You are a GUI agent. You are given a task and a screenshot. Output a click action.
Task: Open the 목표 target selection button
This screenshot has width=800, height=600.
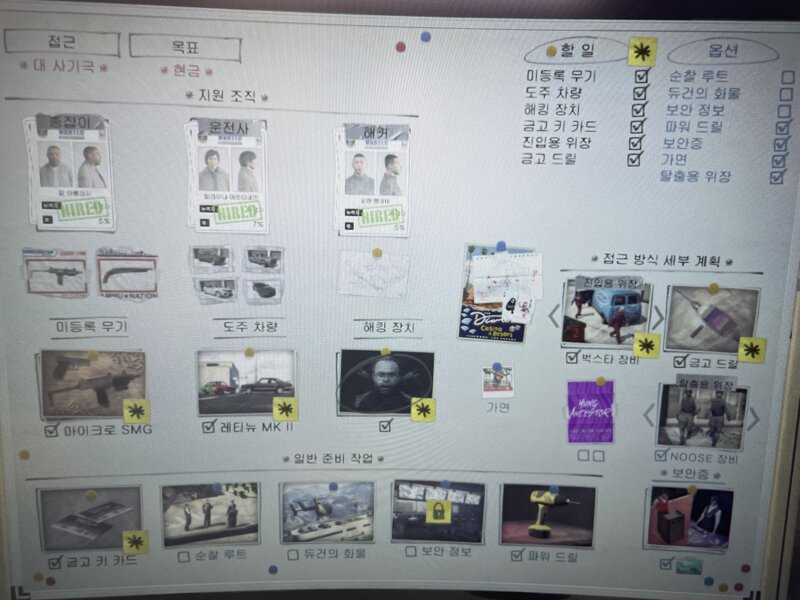(185, 47)
